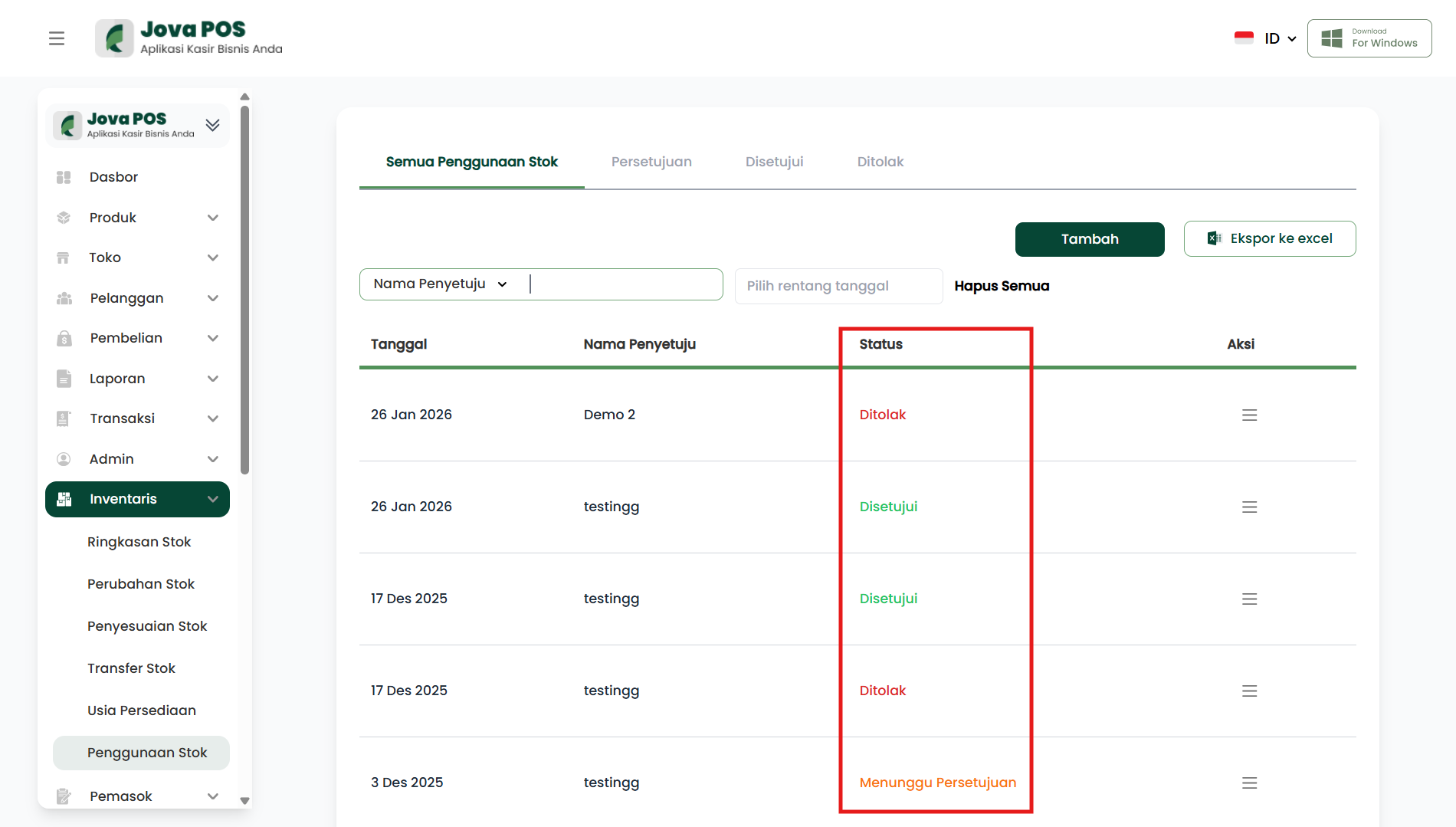Image resolution: width=1456 pixels, height=827 pixels.
Task: Click the Download For Windows button
Action: pos(1369,38)
